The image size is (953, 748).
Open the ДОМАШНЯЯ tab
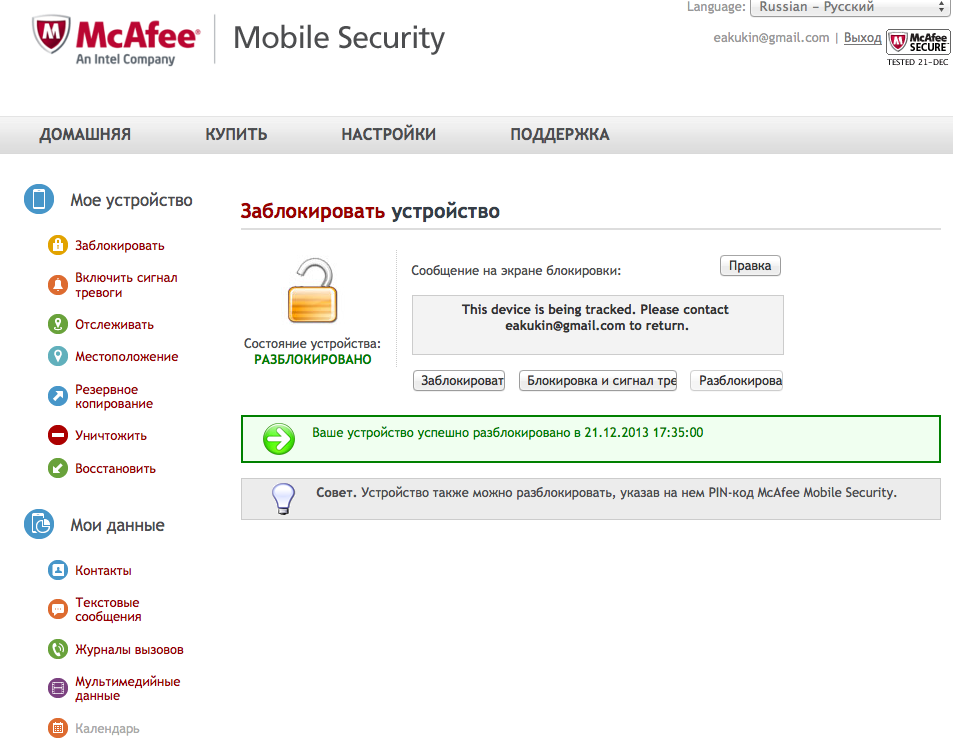pos(85,134)
